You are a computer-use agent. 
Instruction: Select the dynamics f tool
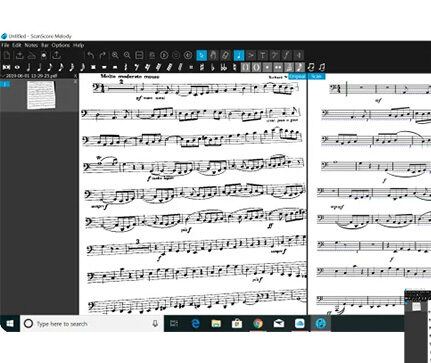click(287, 55)
